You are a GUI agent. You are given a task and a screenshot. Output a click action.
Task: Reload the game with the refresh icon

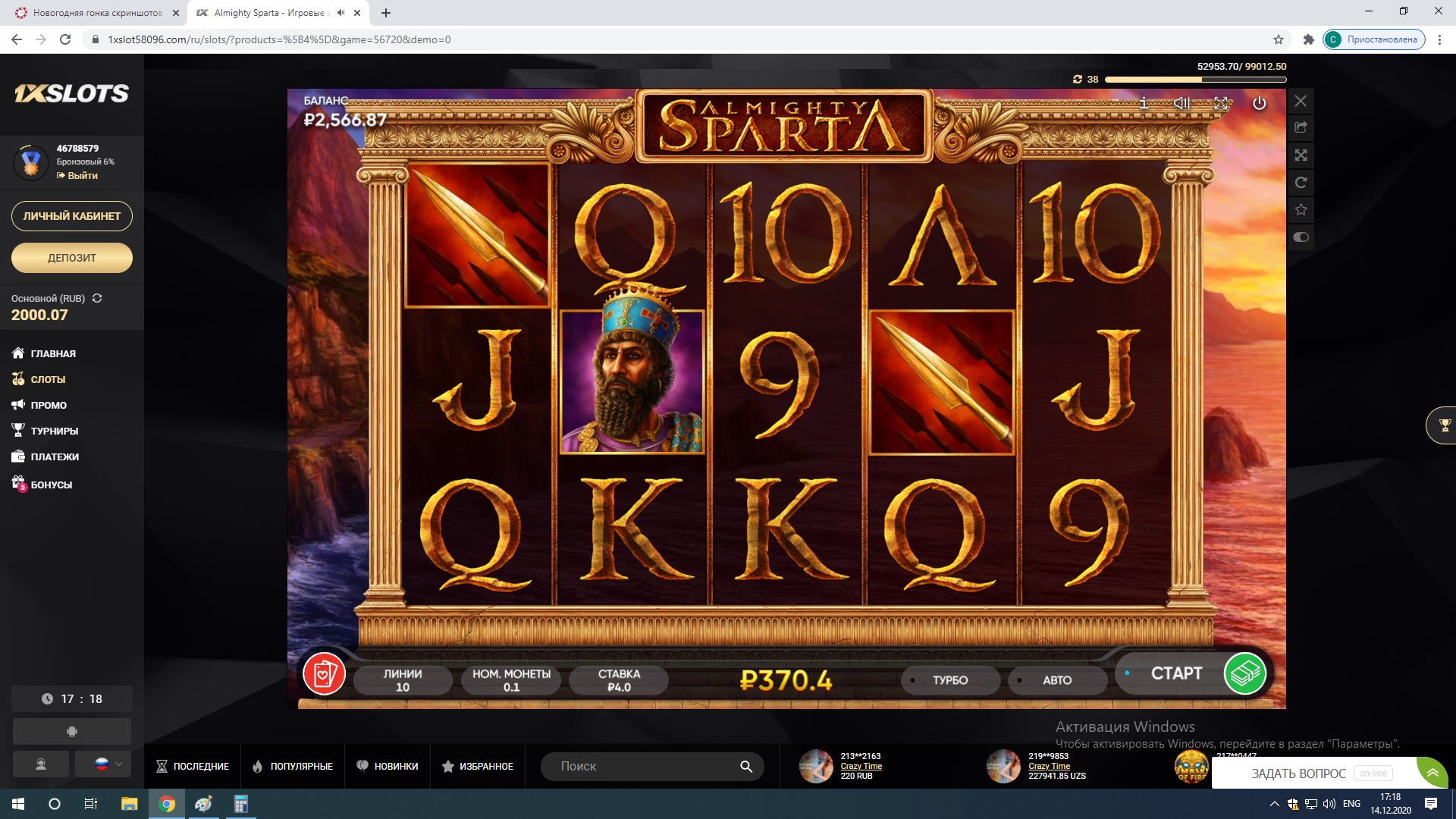tap(1301, 183)
